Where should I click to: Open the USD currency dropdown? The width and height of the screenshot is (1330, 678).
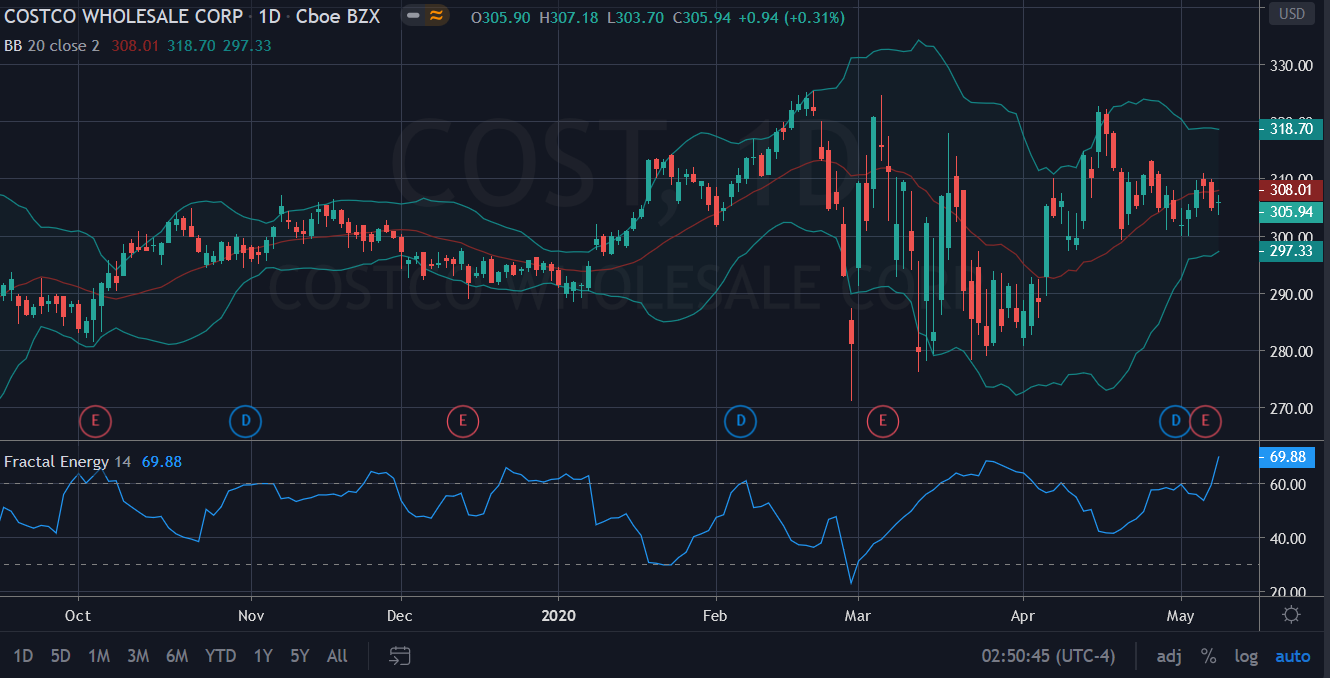[1291, 14]
